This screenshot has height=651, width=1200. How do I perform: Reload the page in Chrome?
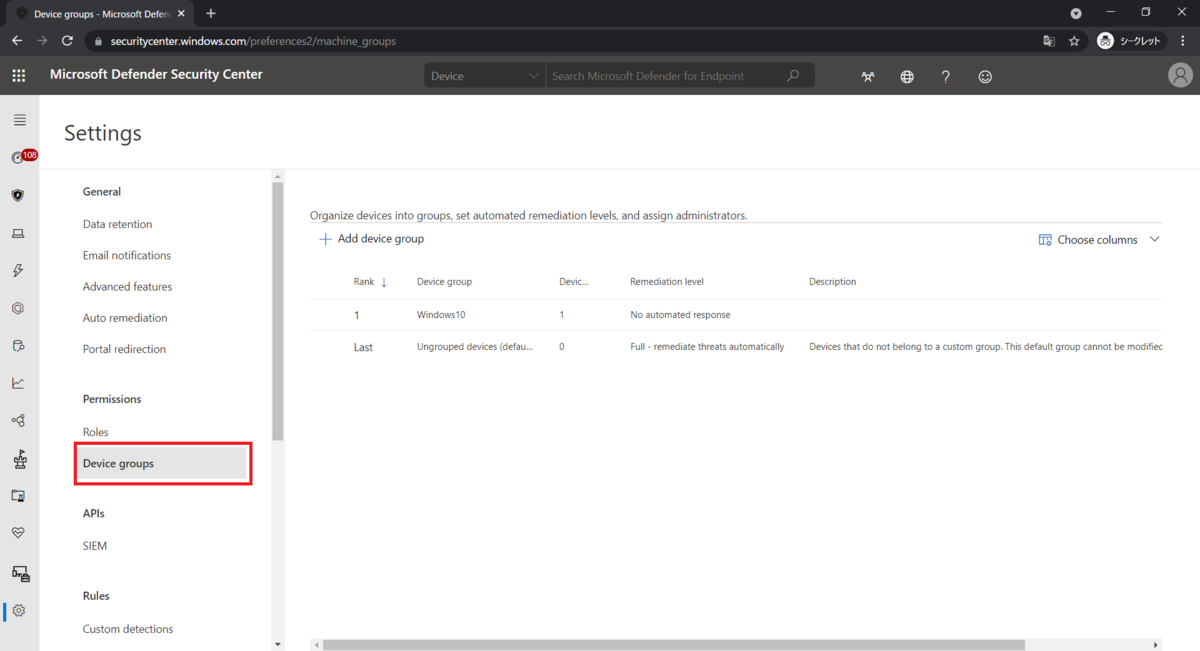67,41
